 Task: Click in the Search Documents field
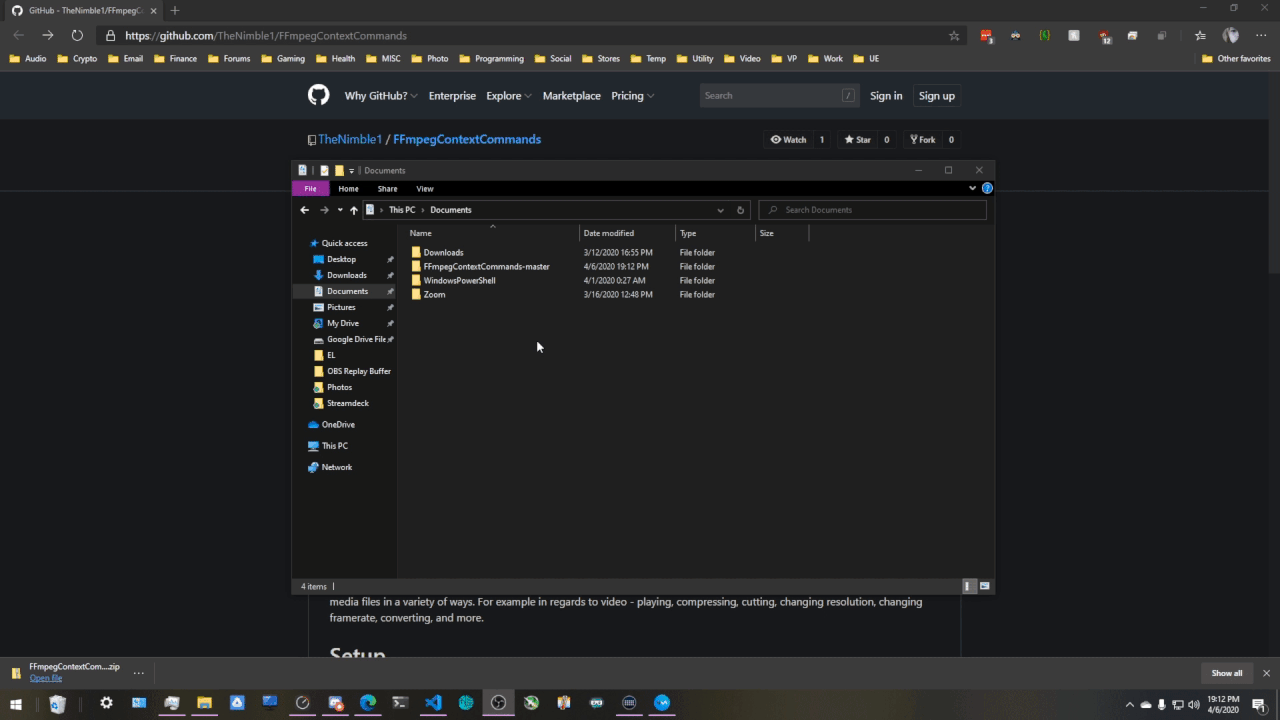coord(873,210)
